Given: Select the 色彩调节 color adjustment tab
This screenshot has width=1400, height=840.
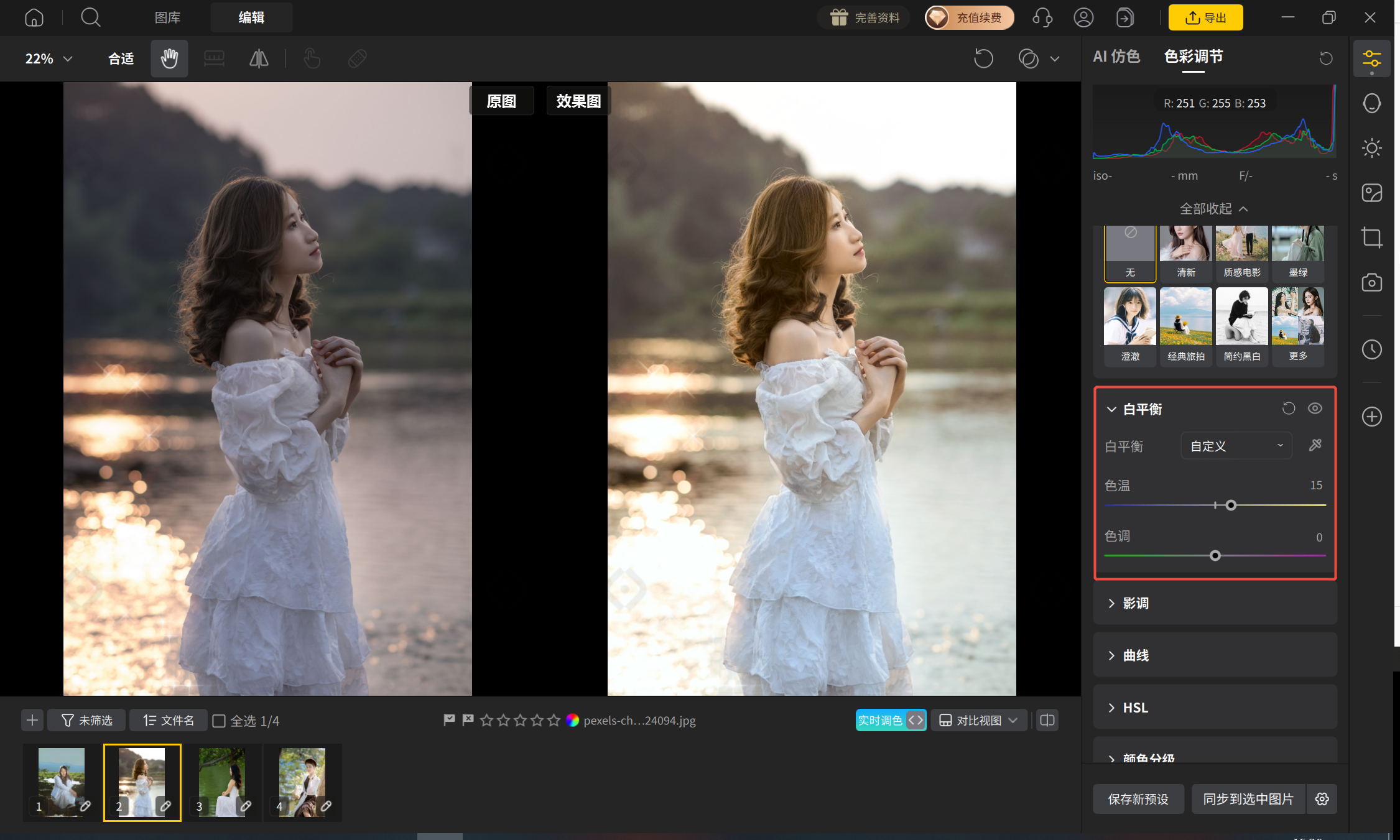Looking at the screenshot, I should point(1194,57).
